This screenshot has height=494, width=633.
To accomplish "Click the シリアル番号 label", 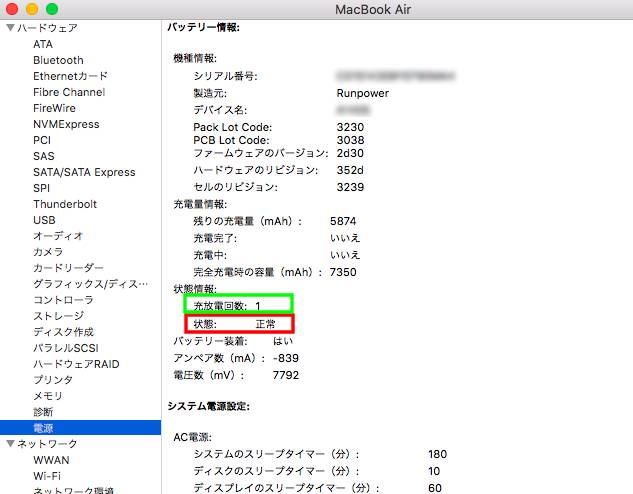I will 225,76.
